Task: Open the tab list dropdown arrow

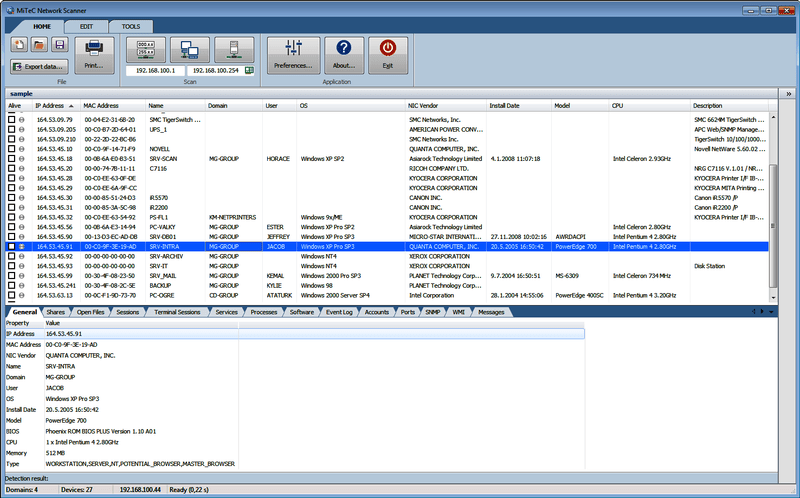Action: pyautogui.click(x=771, y=312)
